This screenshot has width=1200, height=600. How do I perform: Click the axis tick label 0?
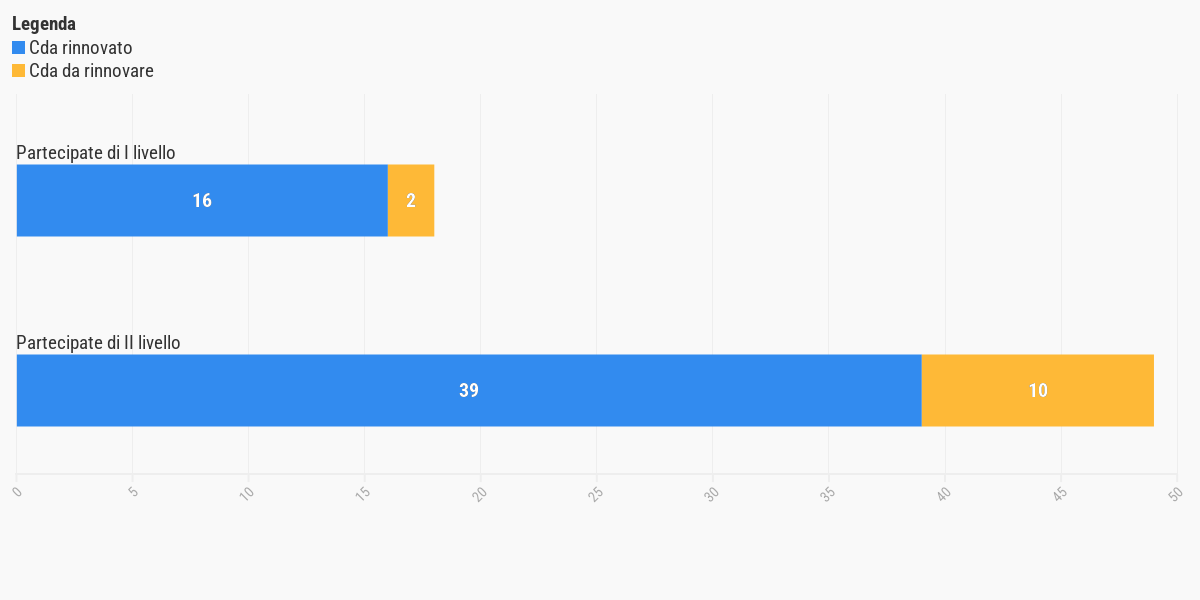coord(16,492)
